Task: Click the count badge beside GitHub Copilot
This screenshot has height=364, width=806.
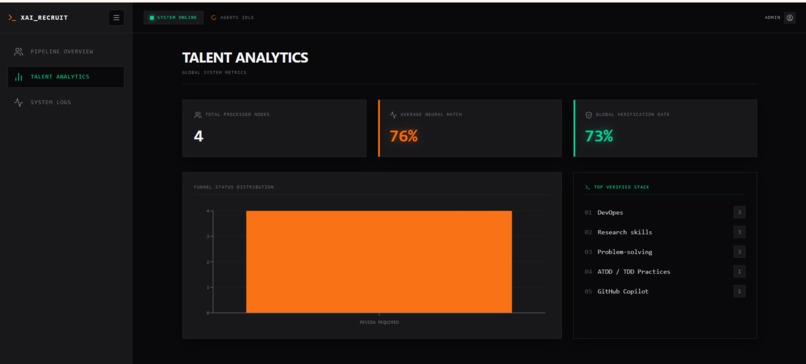Action: pos(740,292)
